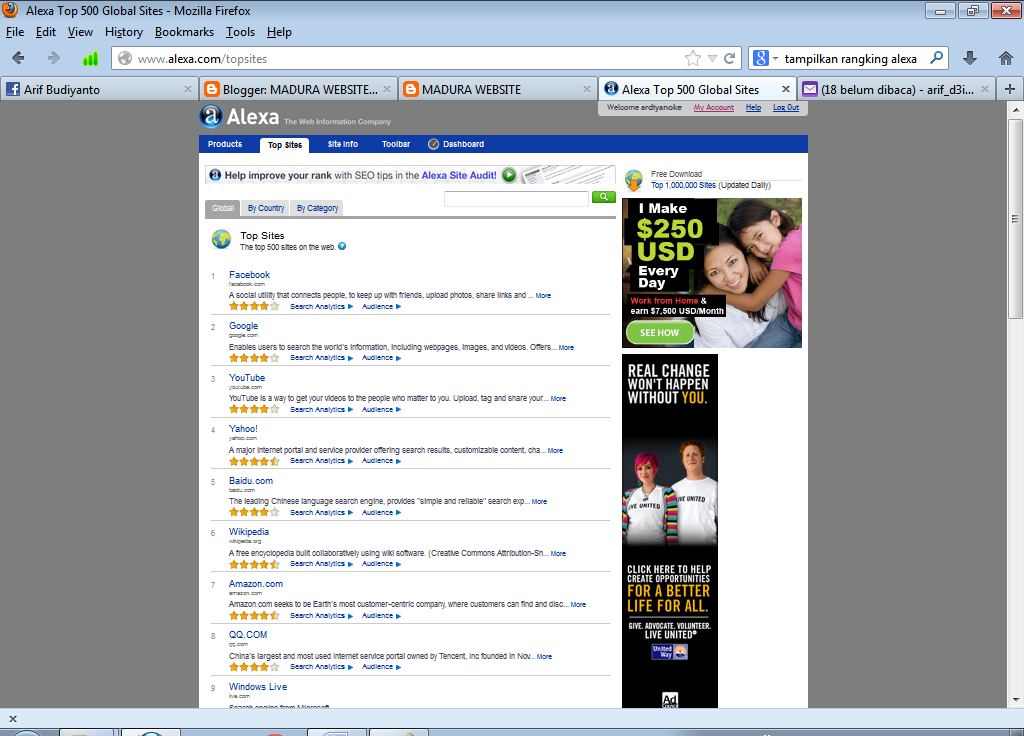Open Products in Alexa navigation bar
This screenshot has height=736, width=1024.
(x=225, y=144)
